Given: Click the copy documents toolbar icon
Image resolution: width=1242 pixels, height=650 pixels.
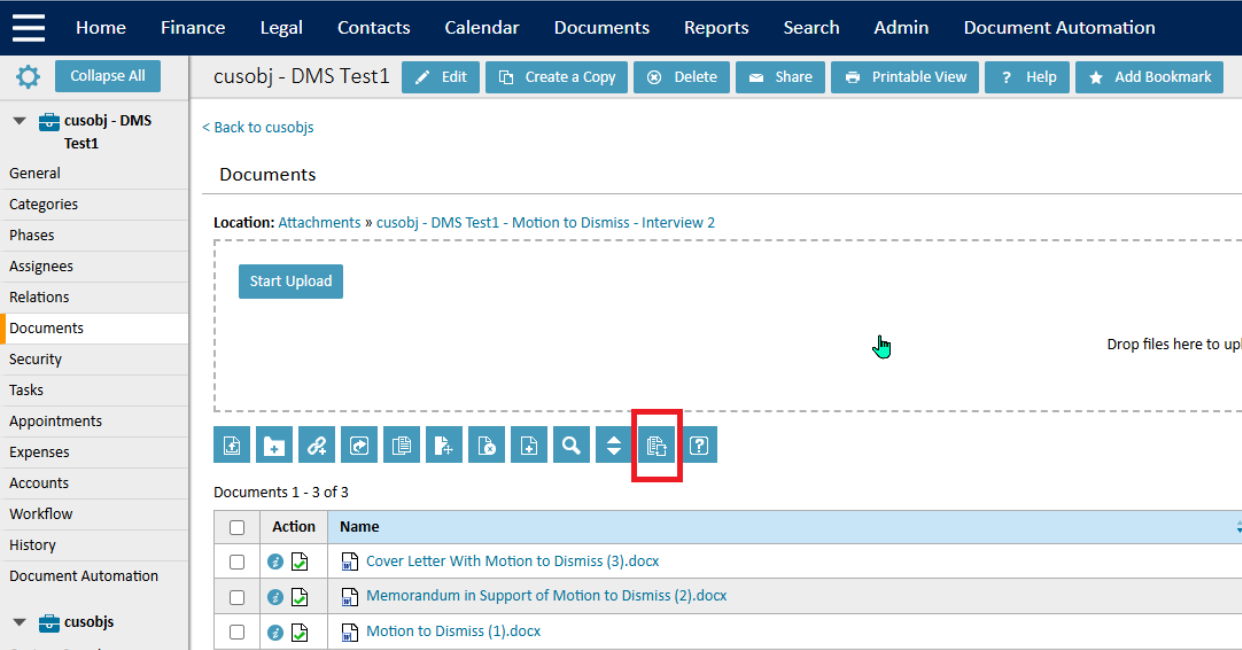Looking at the screenshot, I should (401, 444).
